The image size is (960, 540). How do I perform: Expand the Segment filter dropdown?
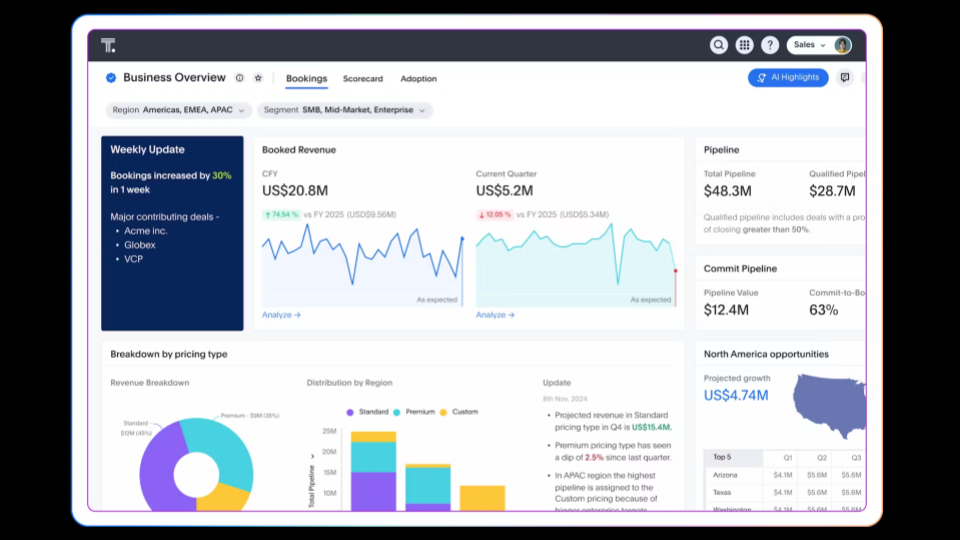click(344, 110)
